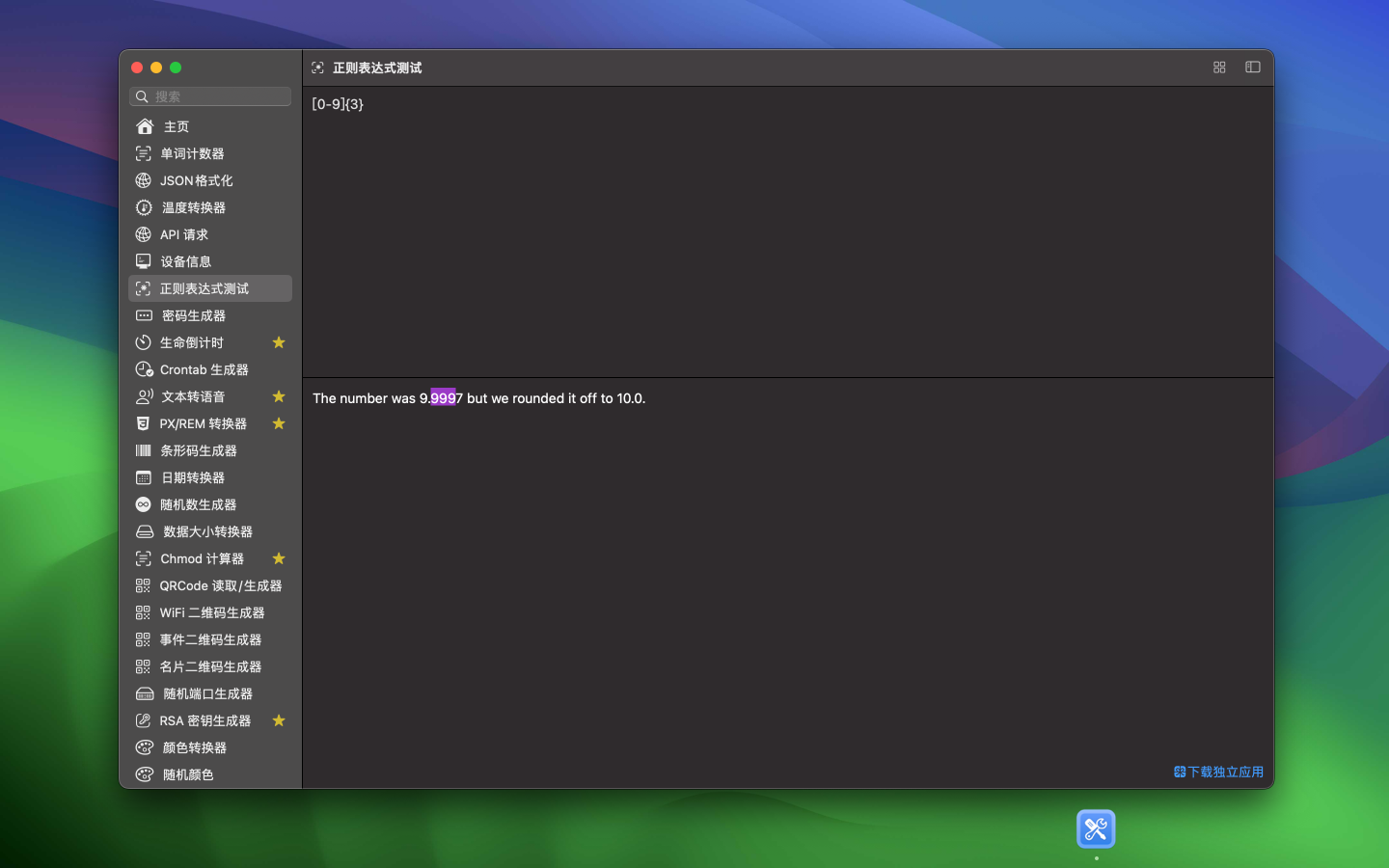Click the 下载独立应用 download link
This screenshot has height=868, width=1389.
pos(1217,772)
